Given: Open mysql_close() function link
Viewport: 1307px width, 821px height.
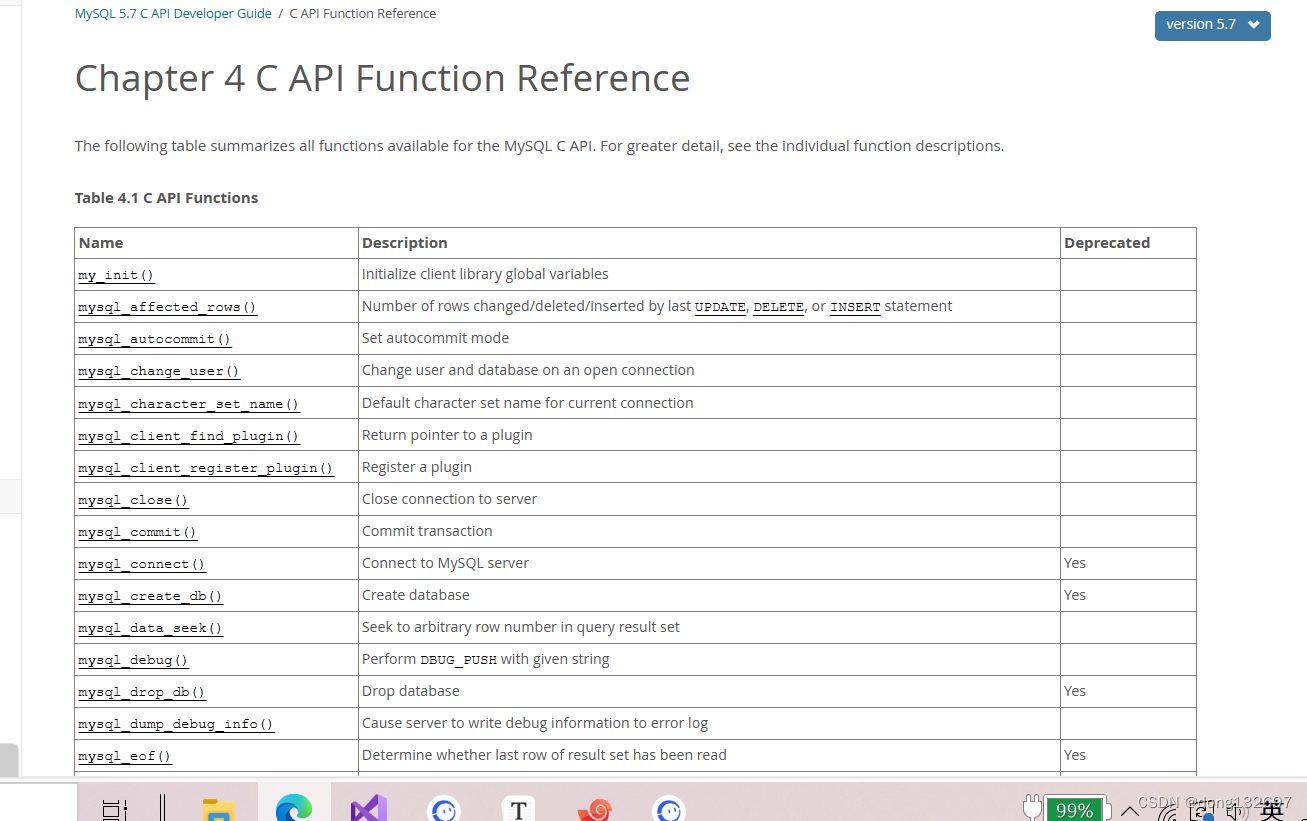Looking at the screenshot, I should 133,500.
